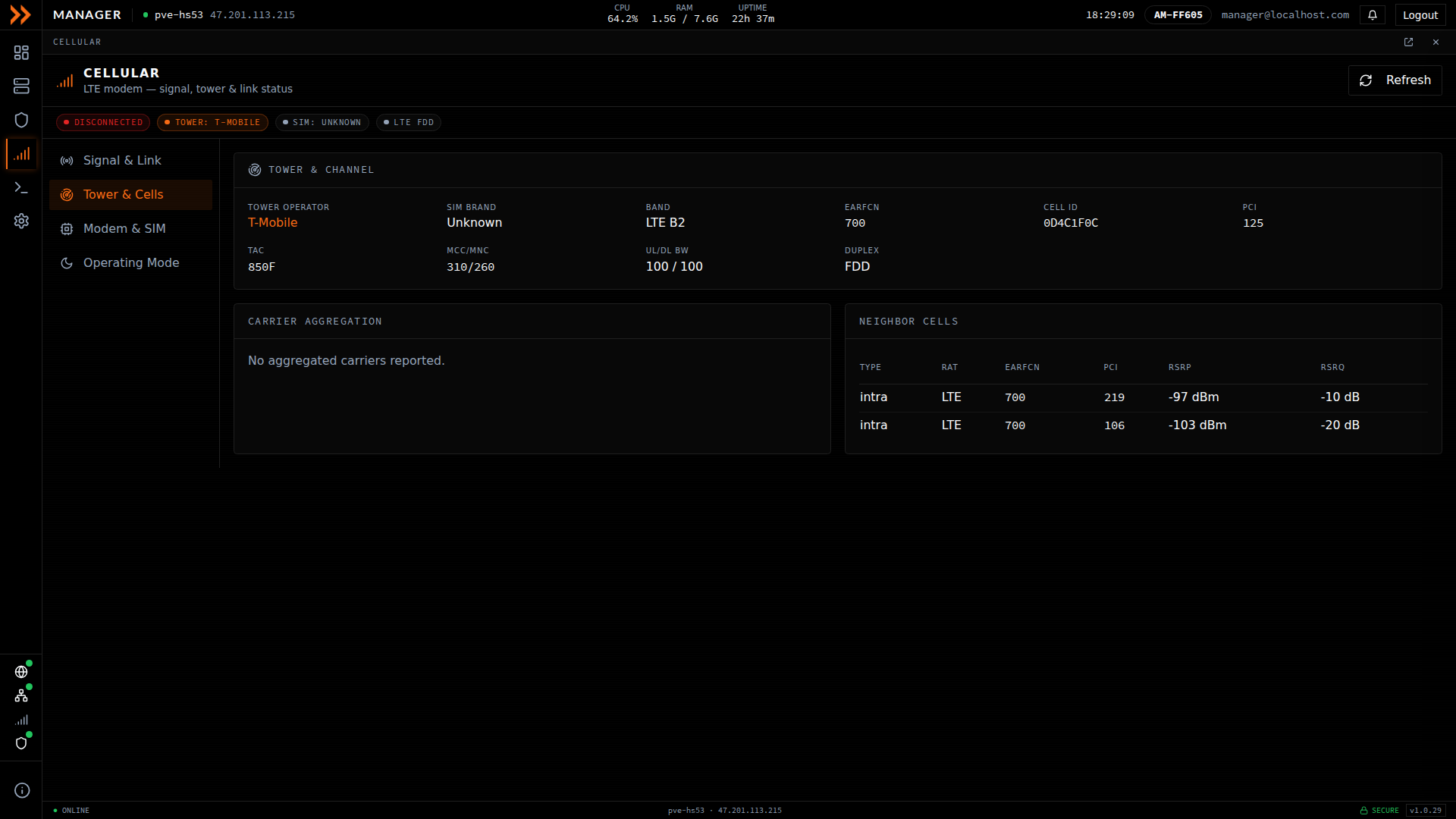Screen dimensions: 1456x819
Task: Open the server storage icon in sidebar
Action: tap(21, 86)
